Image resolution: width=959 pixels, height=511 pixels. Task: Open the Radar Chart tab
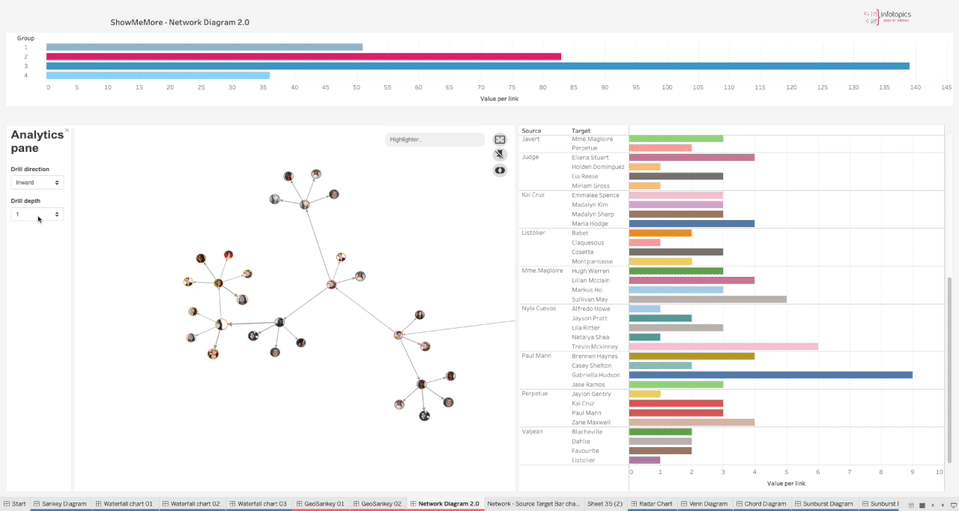tap(654, 504)
